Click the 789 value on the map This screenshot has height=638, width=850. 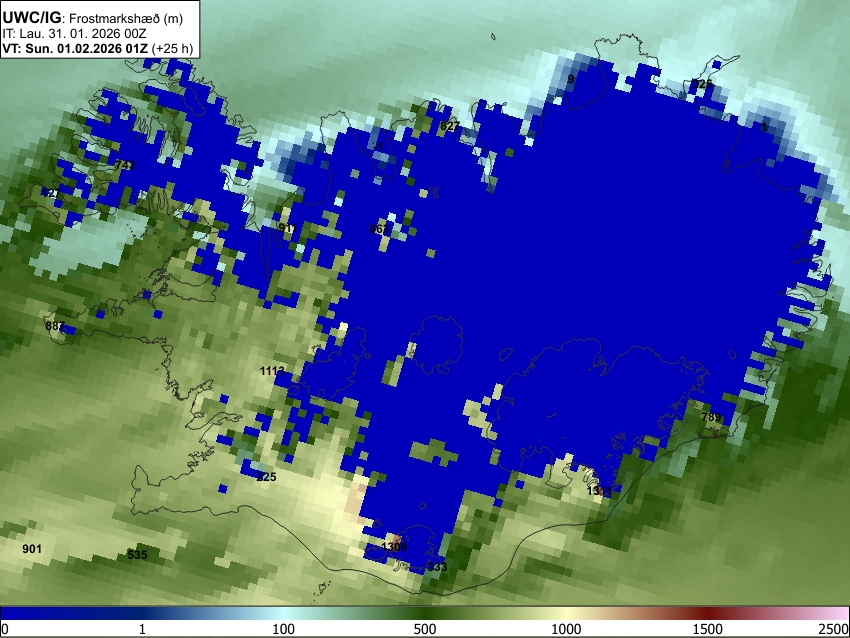click(711, 417)
